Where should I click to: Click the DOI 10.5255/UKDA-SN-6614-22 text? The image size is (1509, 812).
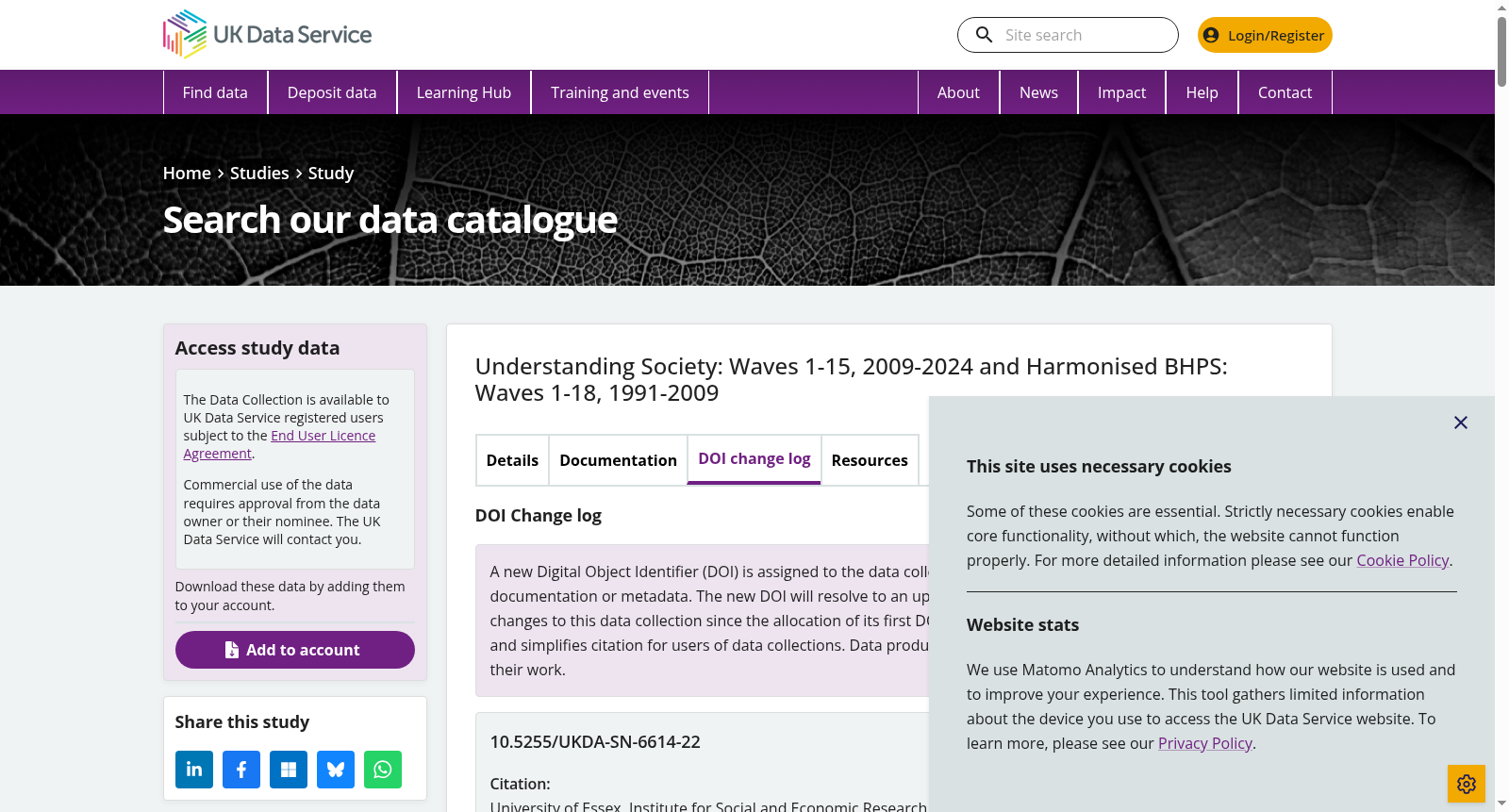pos(595,742)
